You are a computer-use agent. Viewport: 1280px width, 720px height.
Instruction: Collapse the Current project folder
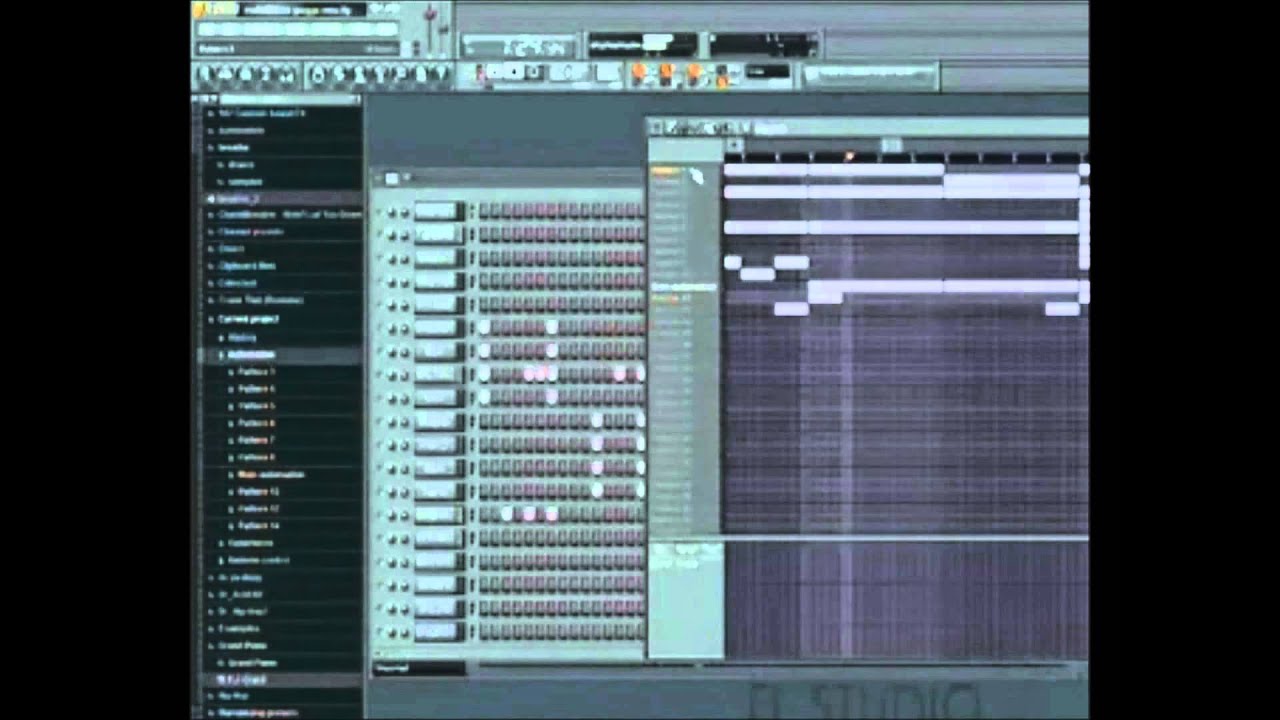(246, 319)
